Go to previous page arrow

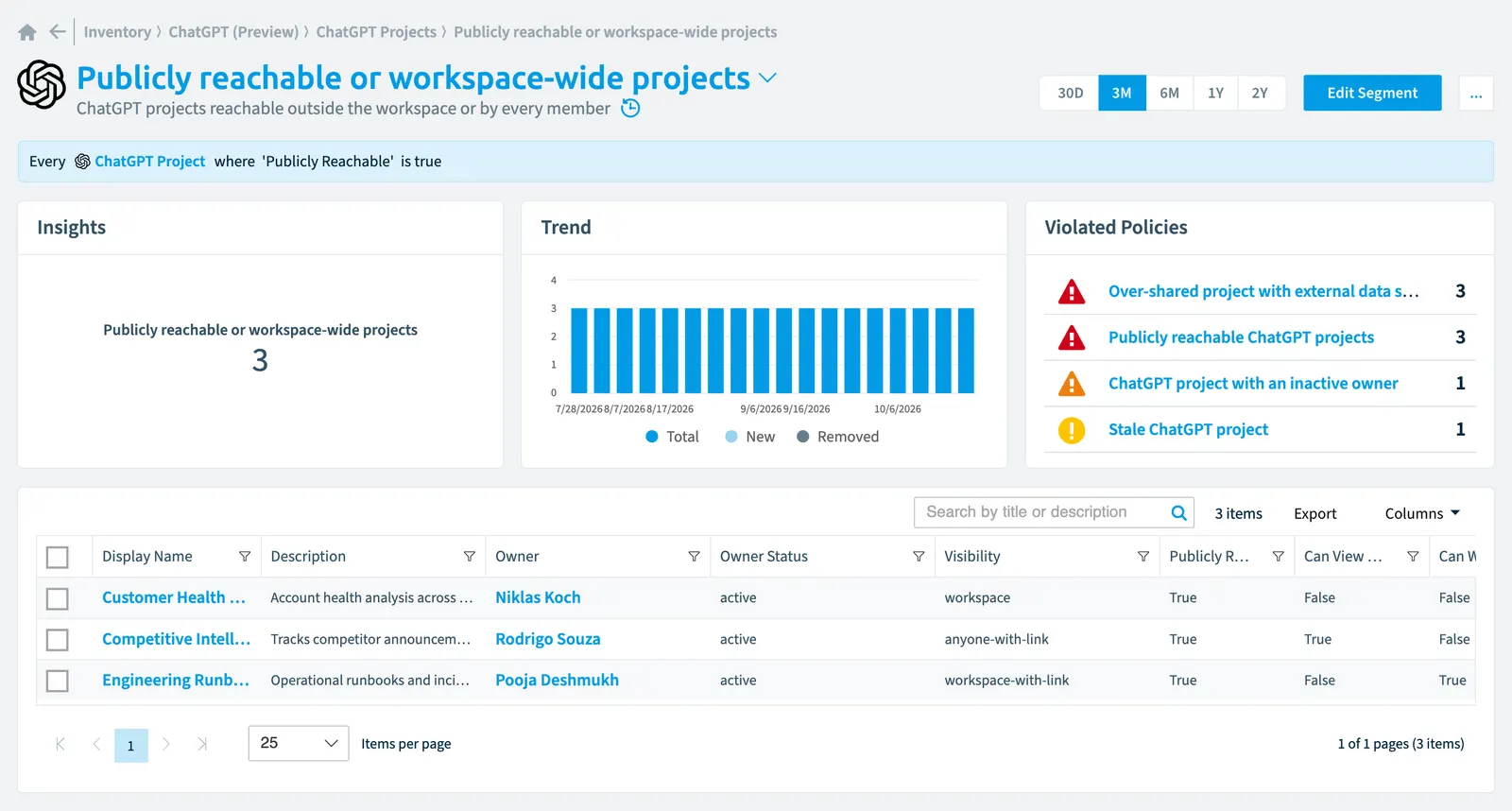coord(96,744)
